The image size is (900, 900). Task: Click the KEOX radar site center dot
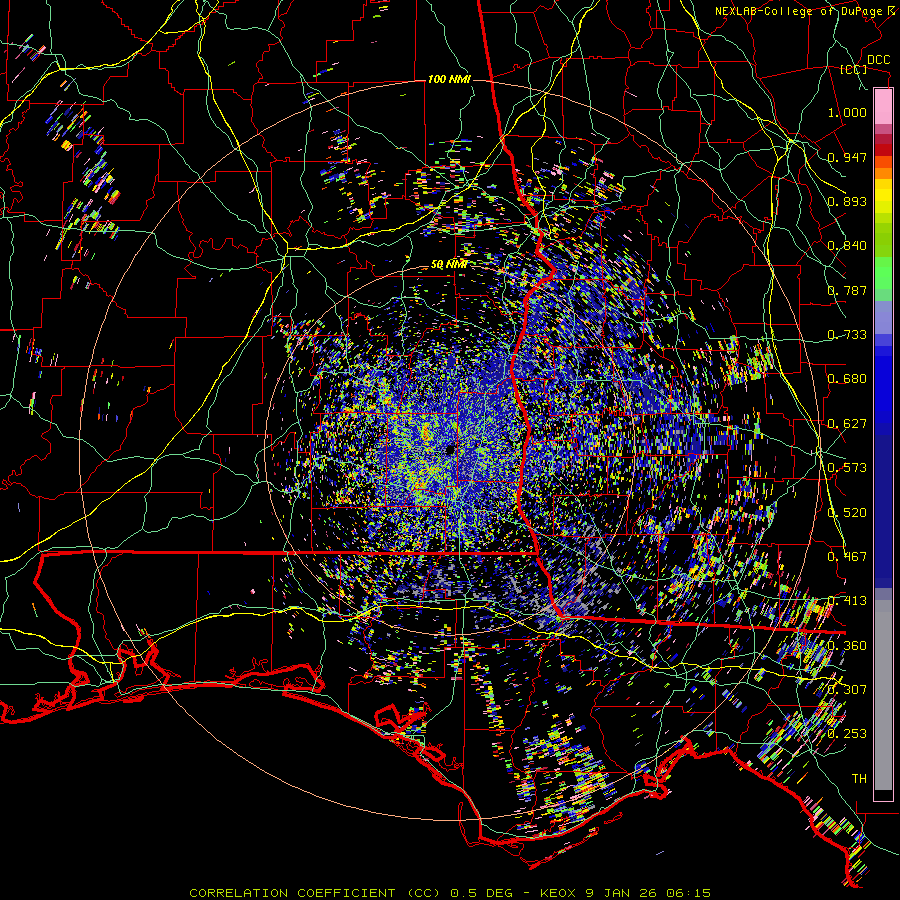(x=449, y=449)
